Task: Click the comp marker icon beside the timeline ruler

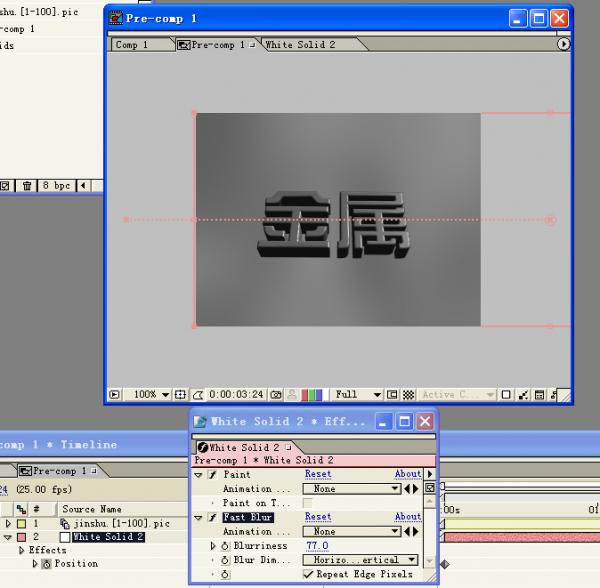Action: point(430,488)
